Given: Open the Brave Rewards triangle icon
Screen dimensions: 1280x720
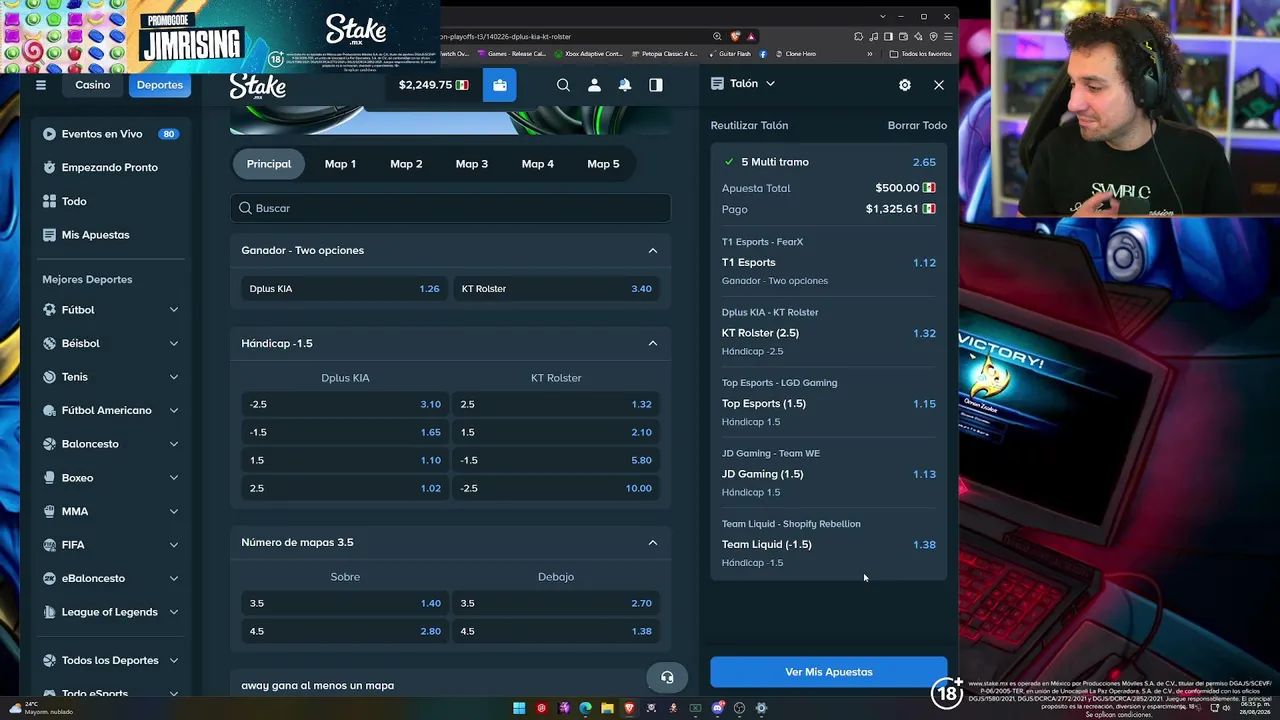Looking at the screenshot, I should [x=751, y=36].
